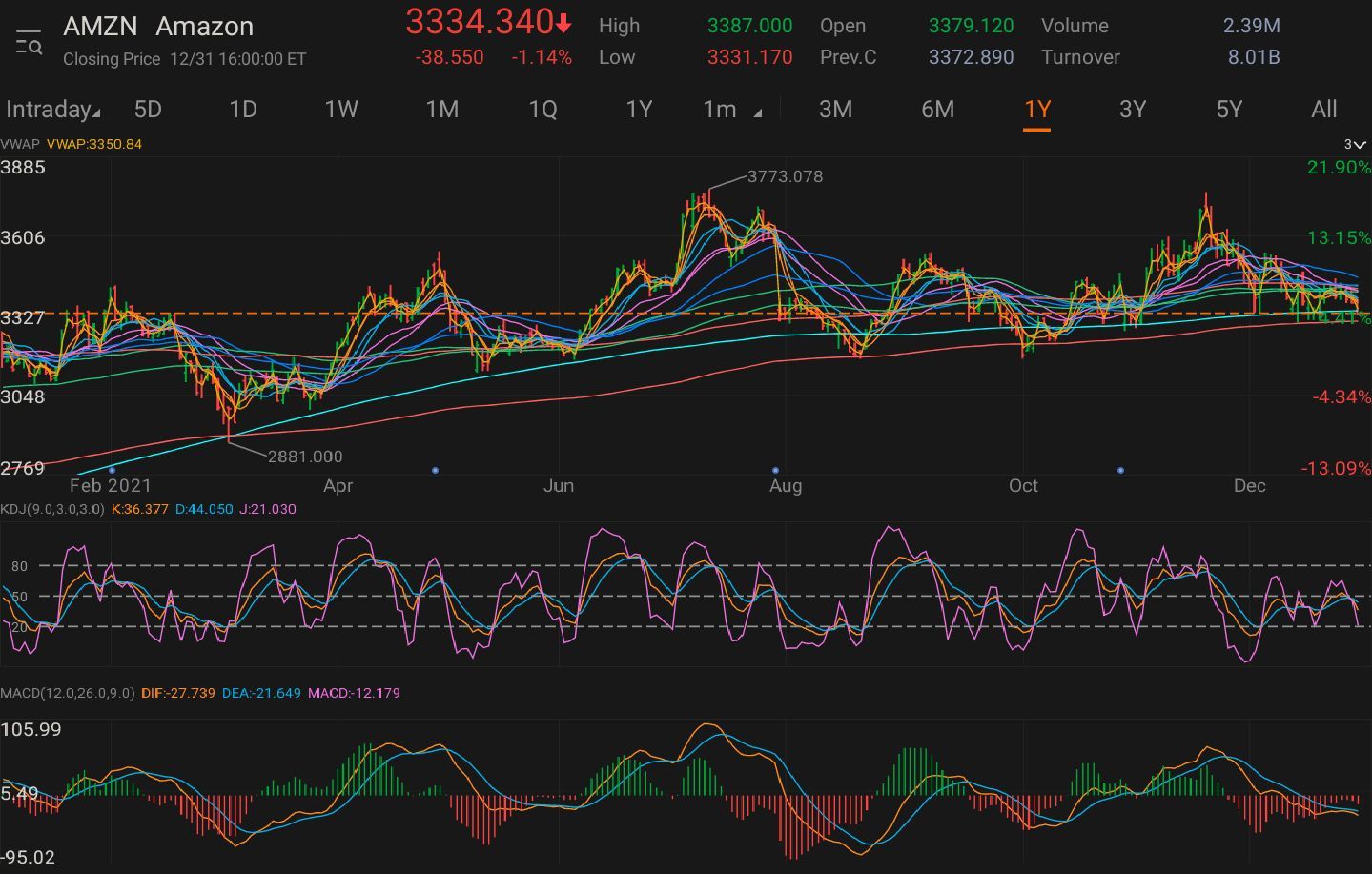
Task: Switch to the 5D chart tab
Action: point(148,109)
